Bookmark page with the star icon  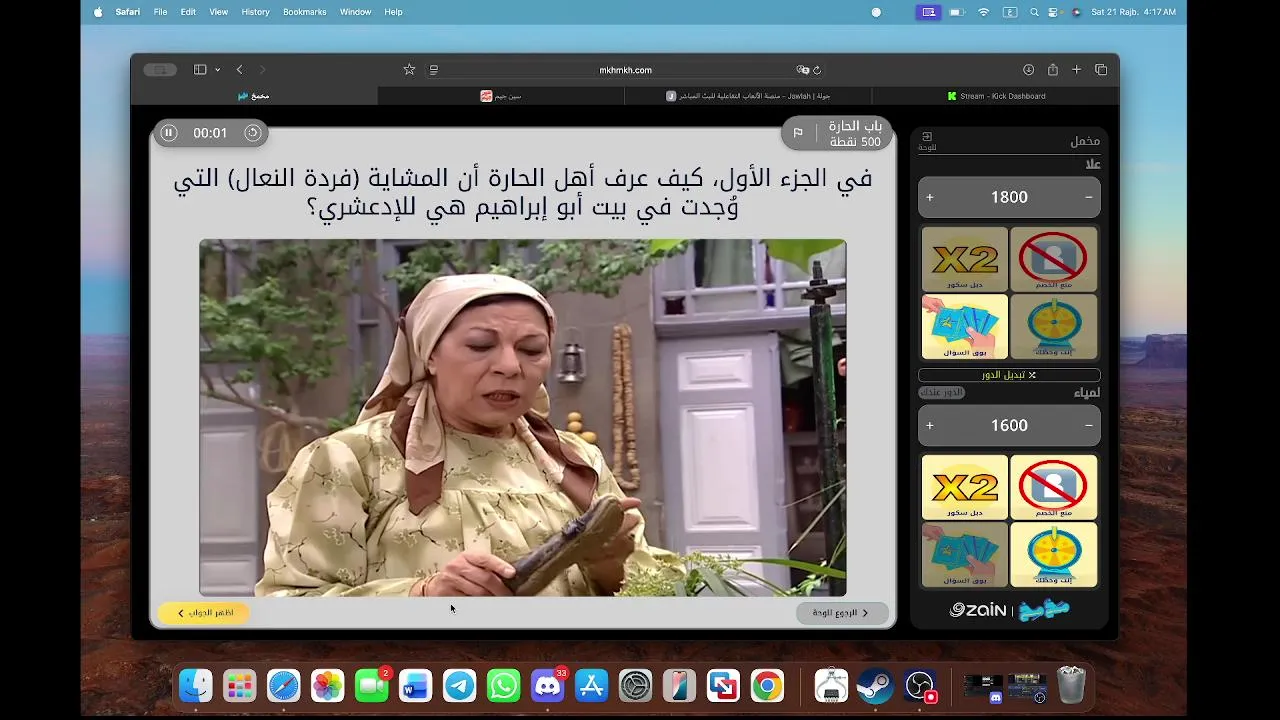(x=409, y=70)
